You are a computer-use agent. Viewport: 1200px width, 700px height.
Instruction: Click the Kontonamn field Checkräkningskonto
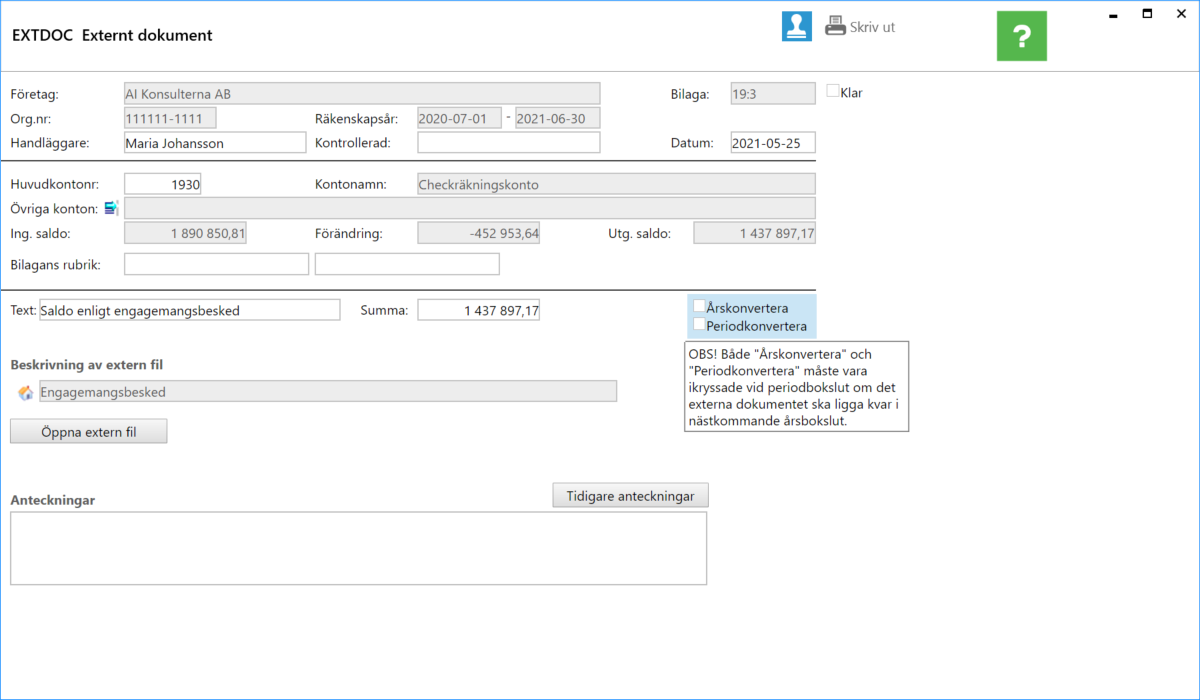(616, 184)
